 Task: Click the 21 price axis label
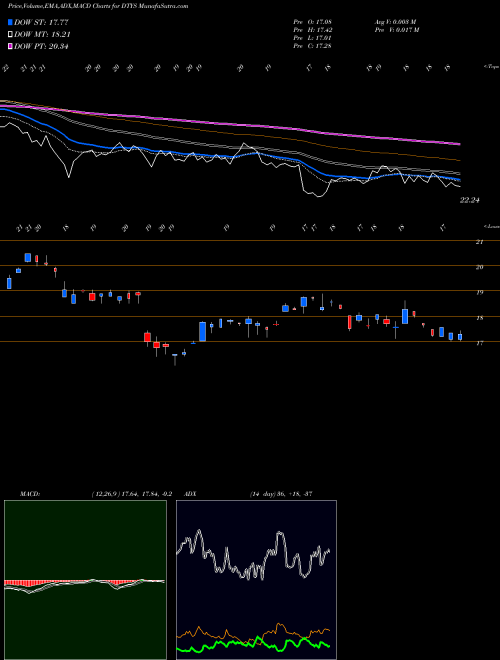(x=479, y=242)
